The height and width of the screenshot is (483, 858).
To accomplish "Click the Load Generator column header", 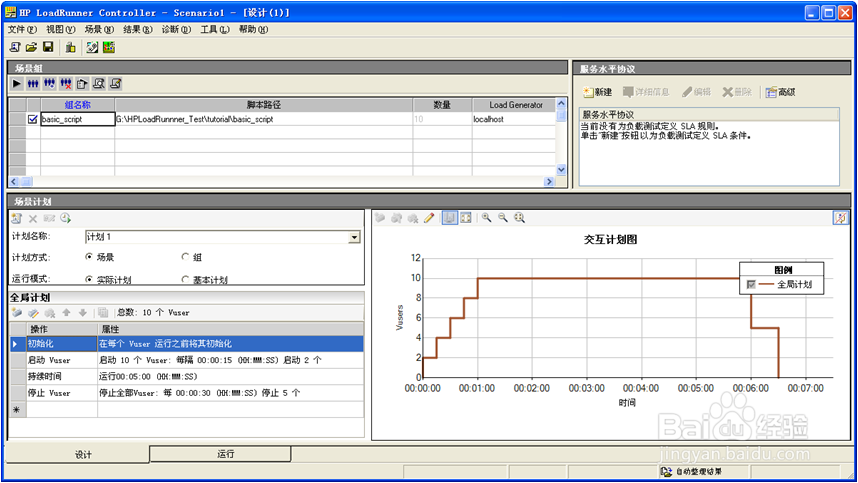I will [x=514, y=105].
